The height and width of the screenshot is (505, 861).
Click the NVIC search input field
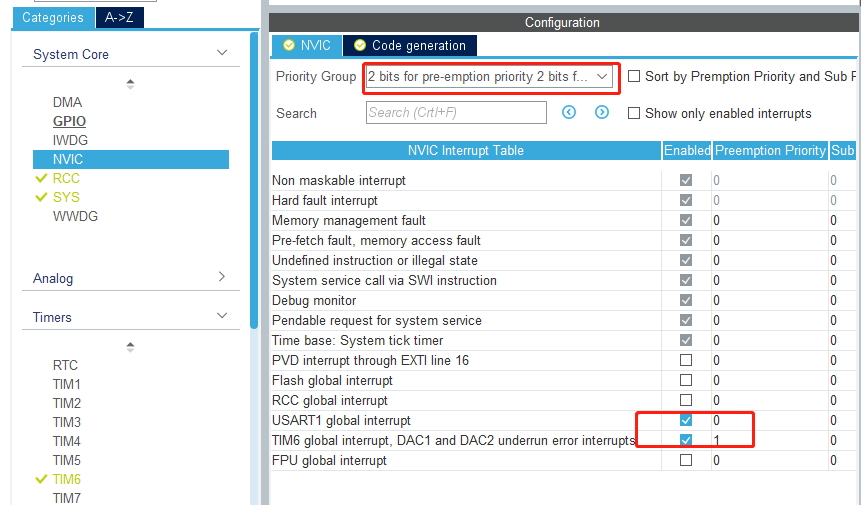point(456,113)
